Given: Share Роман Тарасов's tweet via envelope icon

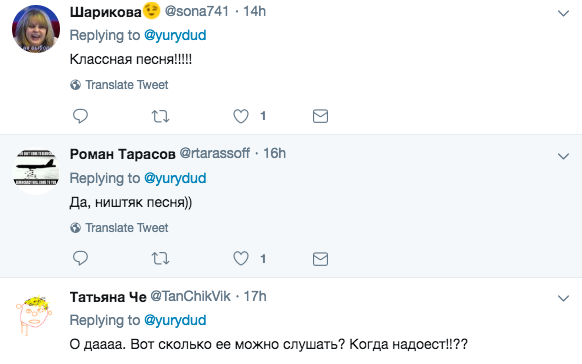Looking at the screenshot, I should coord(320,259).
